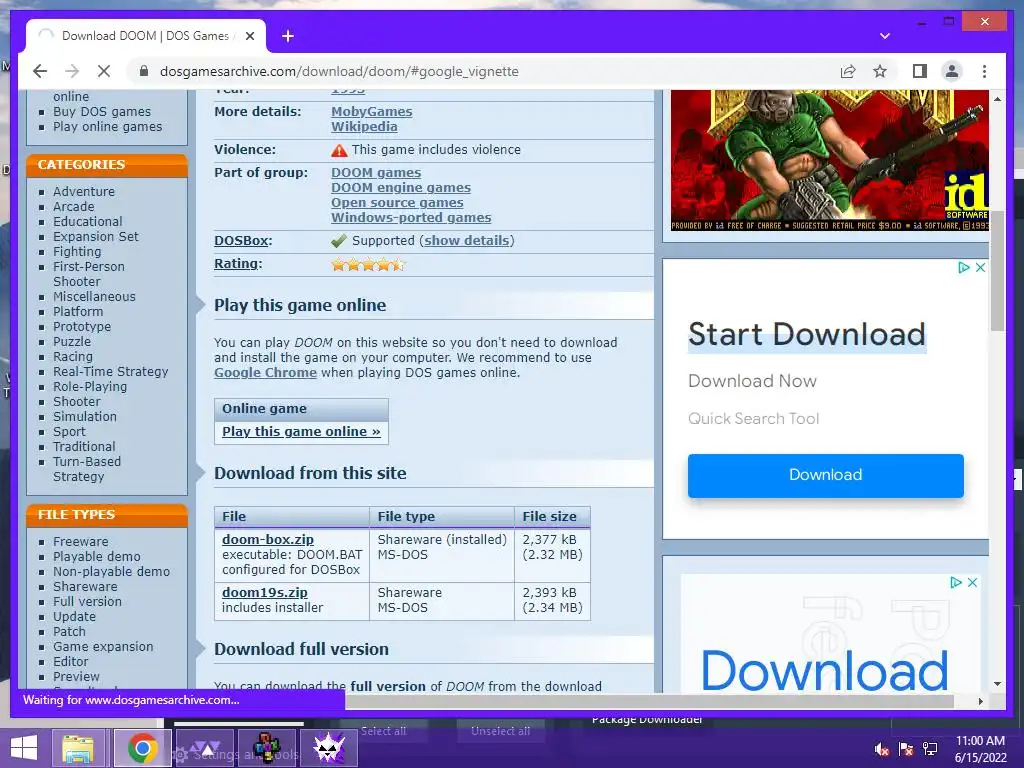Image resolution: width=1024 pixels, height=768 pixels.
Task: Open the Full version file type
Action: pyautogui.click(x=87, y=601)
